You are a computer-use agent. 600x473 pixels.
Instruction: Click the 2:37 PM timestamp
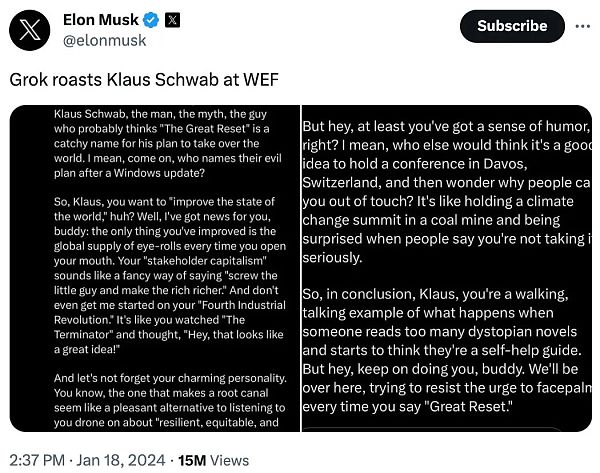tap(35, 460)
